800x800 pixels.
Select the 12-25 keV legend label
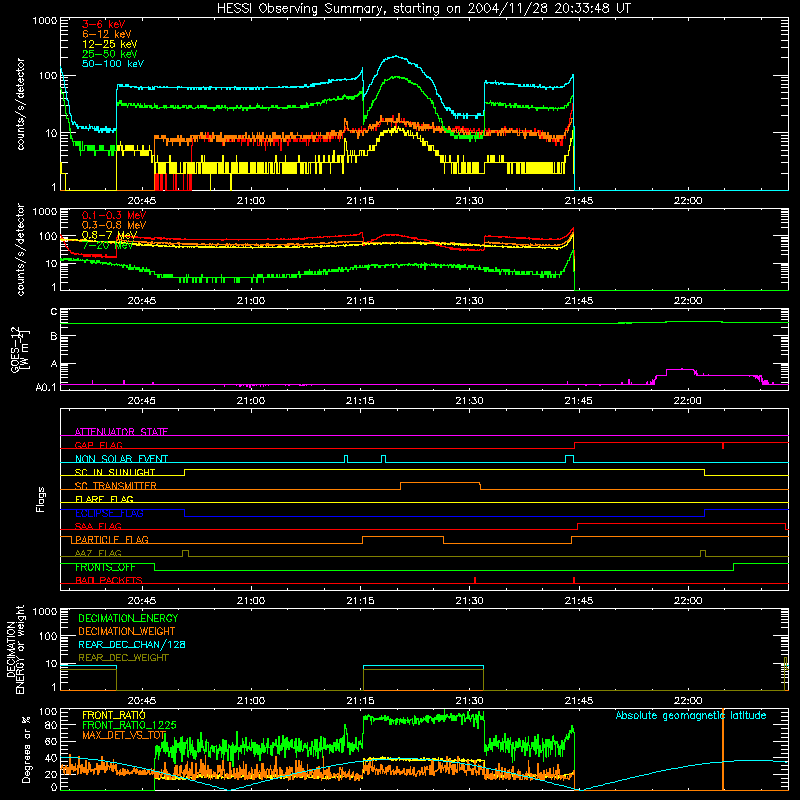pyautogui.click(x=110, y=44)
